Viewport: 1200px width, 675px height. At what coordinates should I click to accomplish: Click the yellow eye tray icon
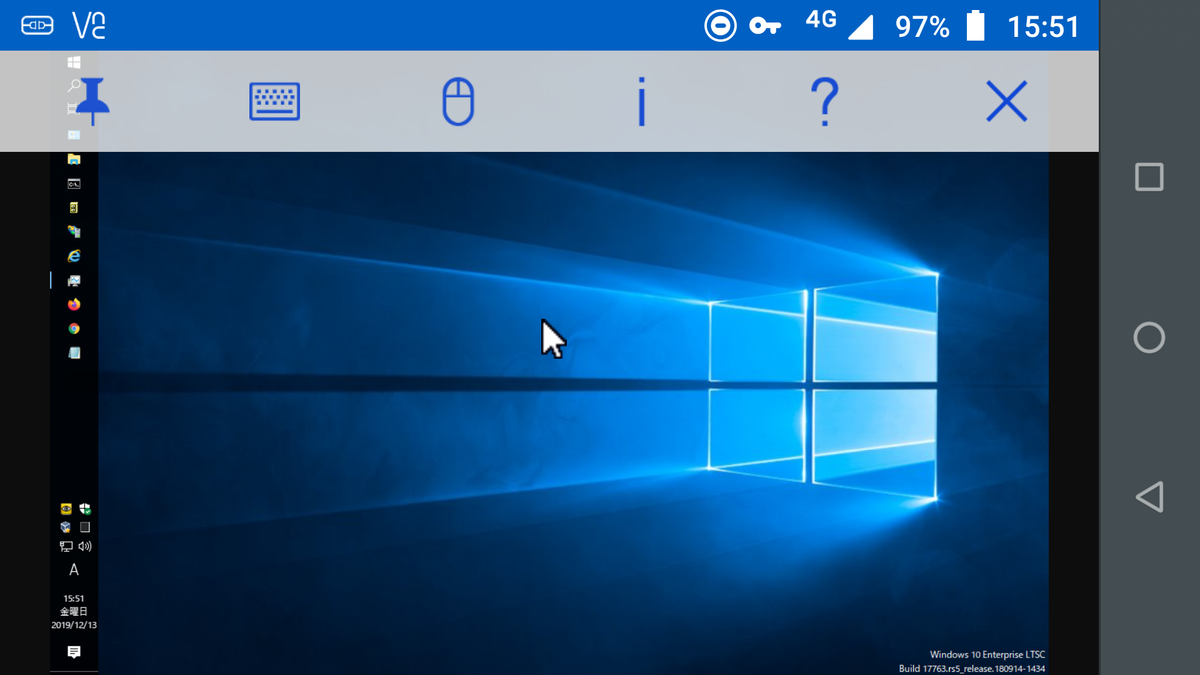pyautogui.click(x=66, y=509)
